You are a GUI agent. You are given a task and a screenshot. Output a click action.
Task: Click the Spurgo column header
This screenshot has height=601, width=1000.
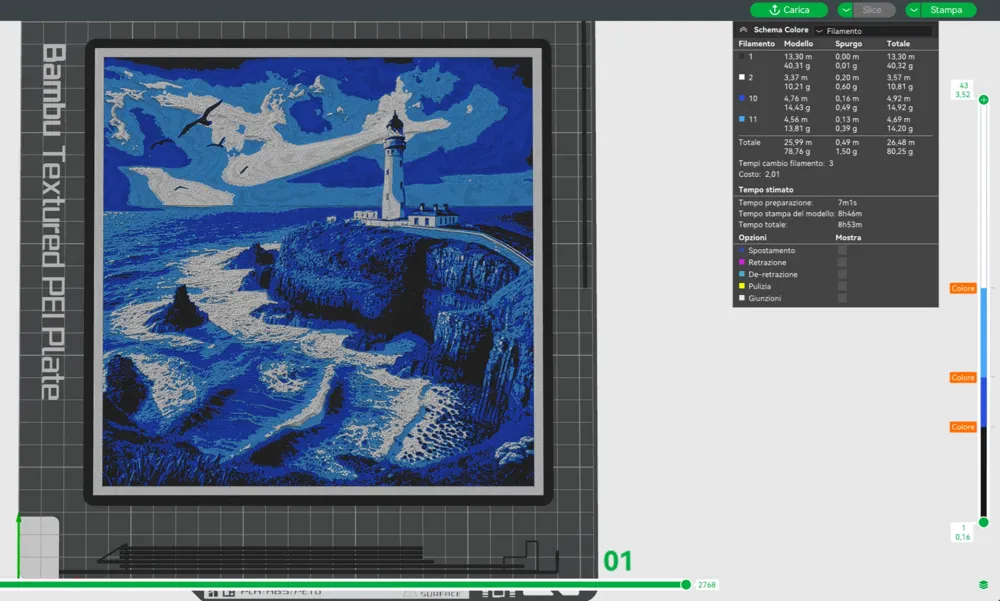848,43
